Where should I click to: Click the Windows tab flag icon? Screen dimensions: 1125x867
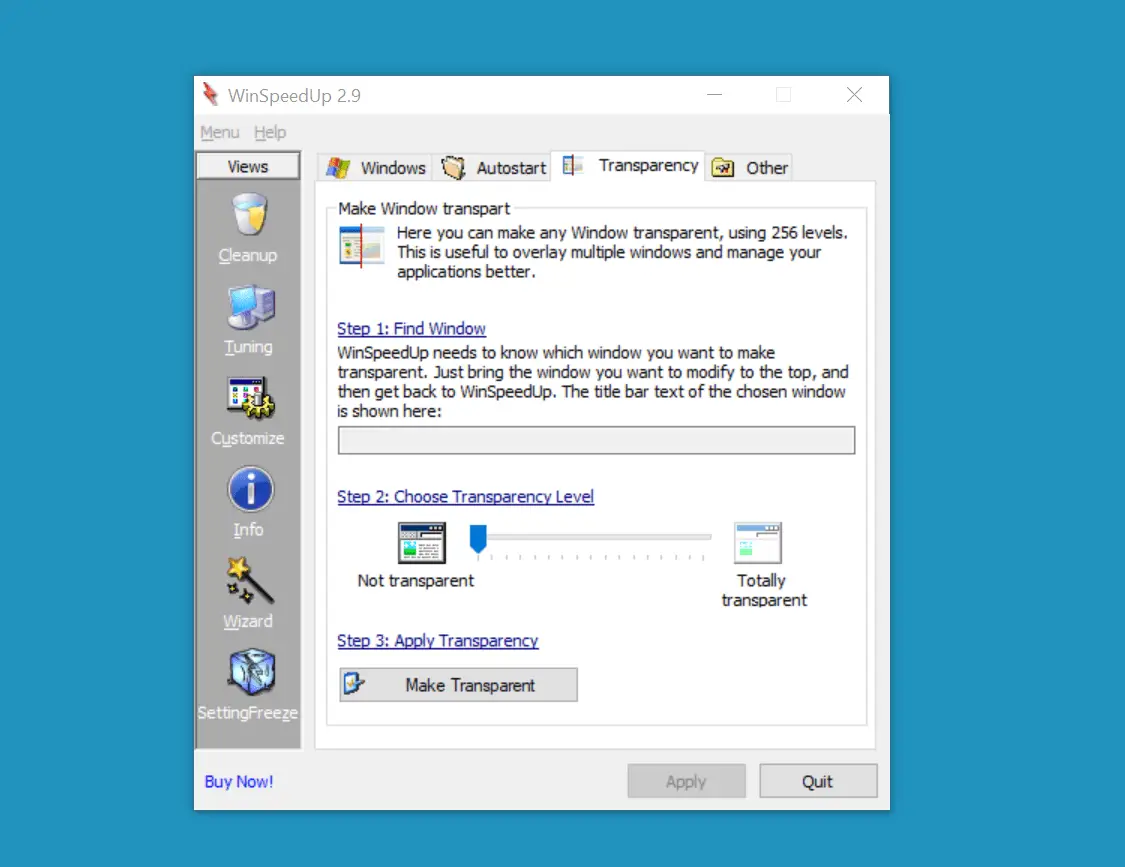[338, 168]
